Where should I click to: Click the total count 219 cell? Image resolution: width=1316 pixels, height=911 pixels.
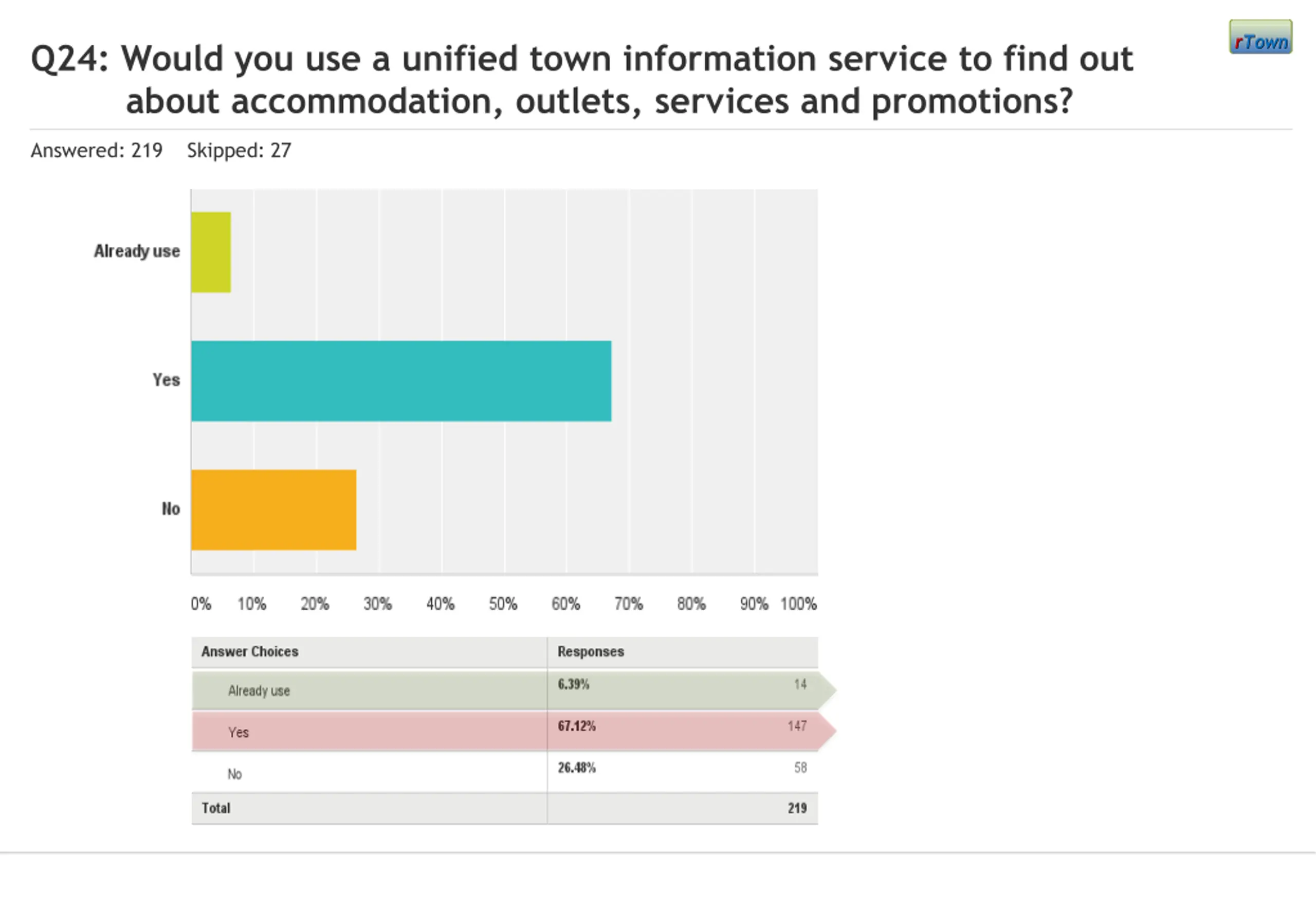(797, 808)
